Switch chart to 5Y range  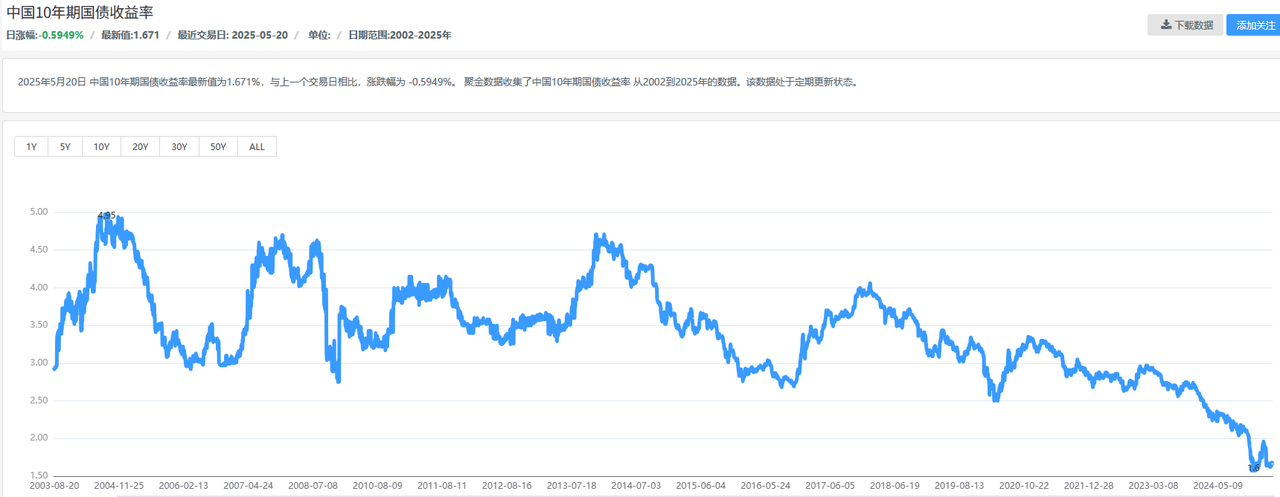[x=65, y=147]
